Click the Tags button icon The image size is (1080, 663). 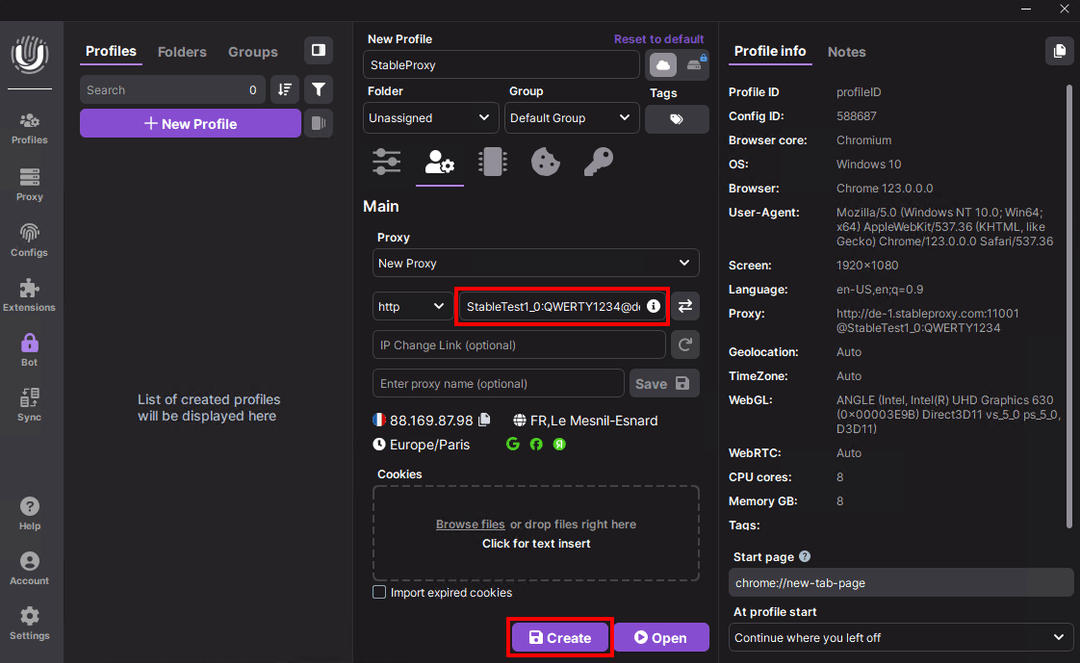(676, 119)
